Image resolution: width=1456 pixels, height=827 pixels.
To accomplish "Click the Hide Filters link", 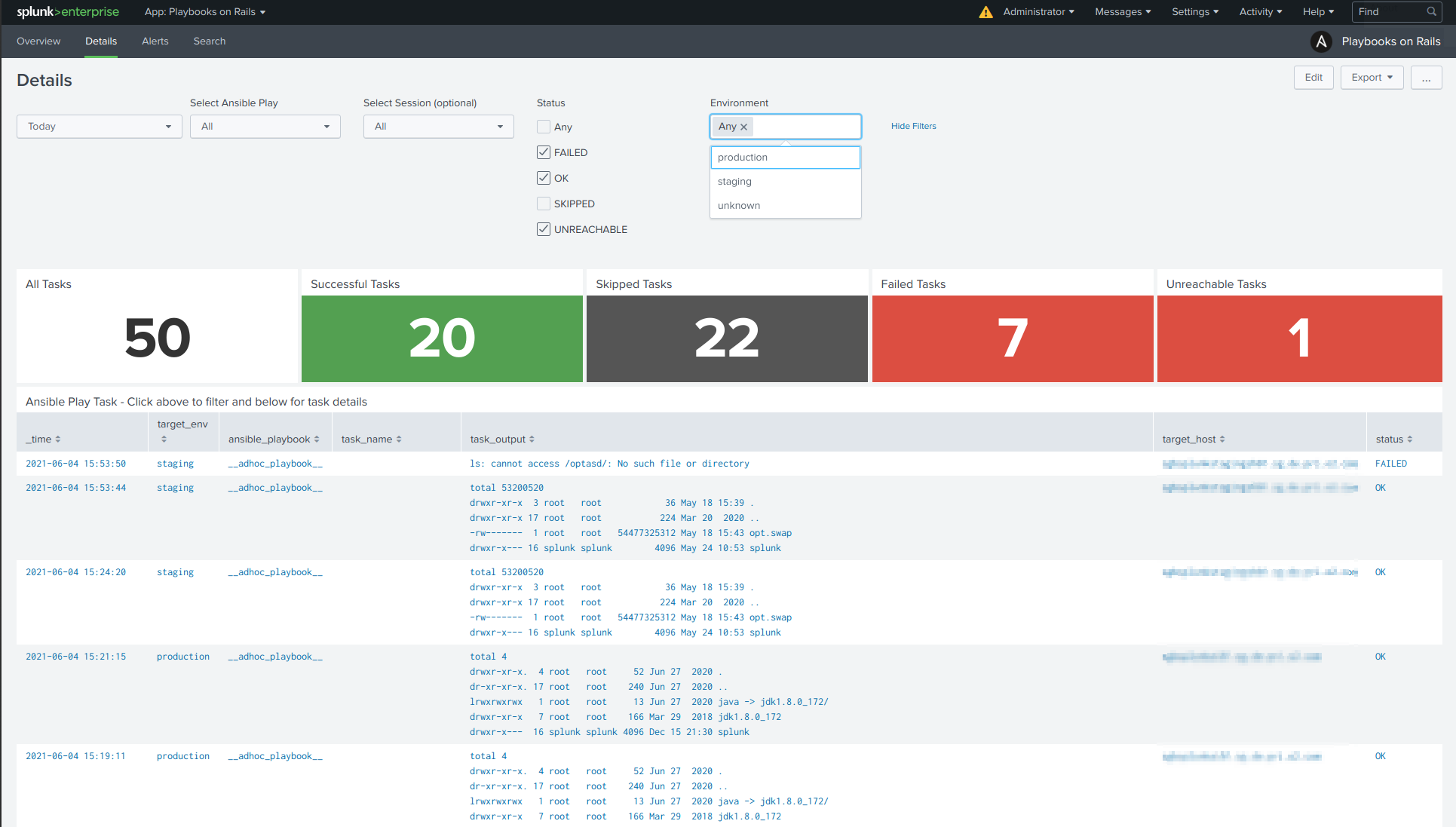I will [913, 127].
